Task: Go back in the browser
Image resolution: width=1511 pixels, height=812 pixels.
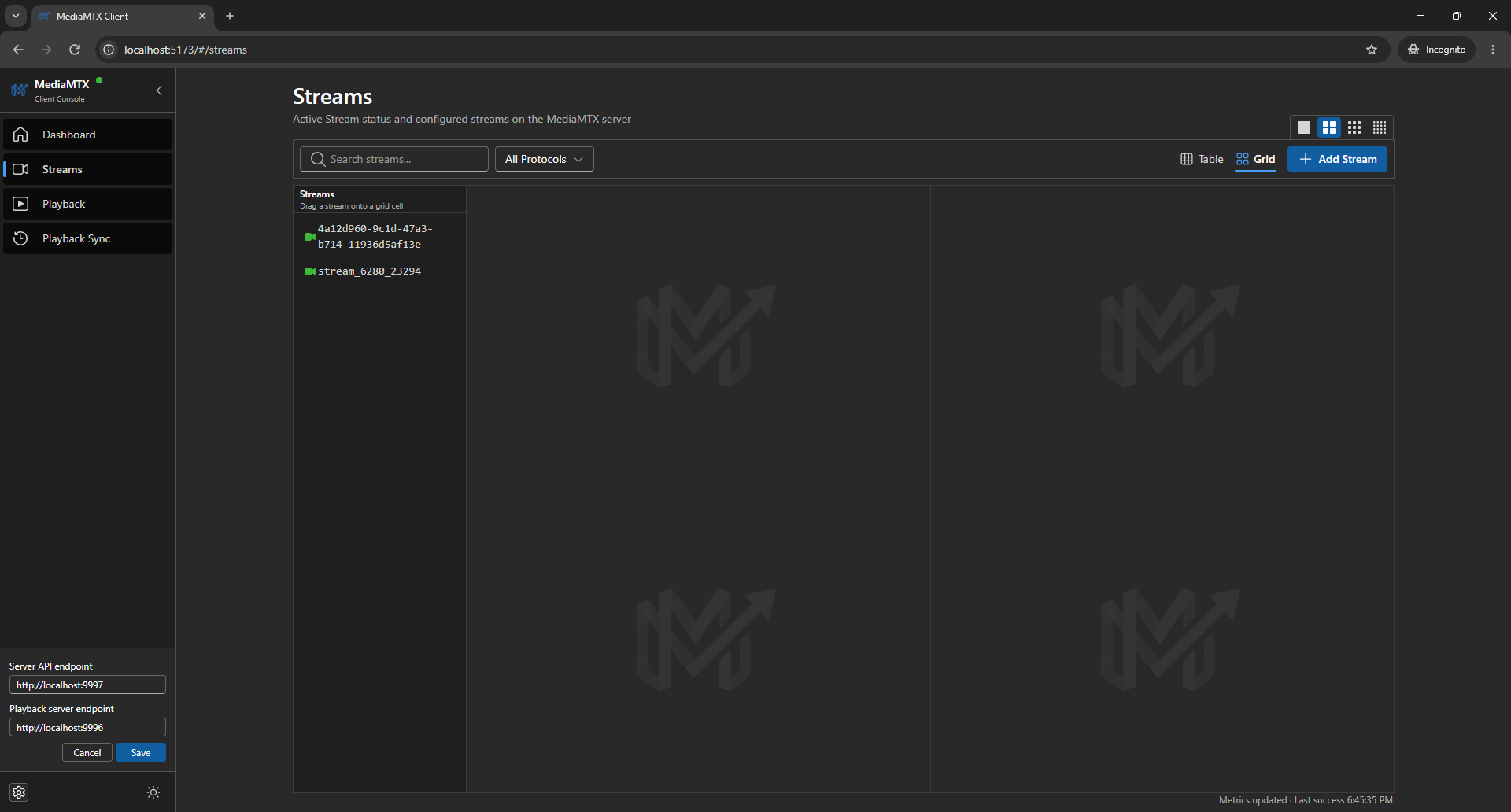Action: [x=18, y=50]
